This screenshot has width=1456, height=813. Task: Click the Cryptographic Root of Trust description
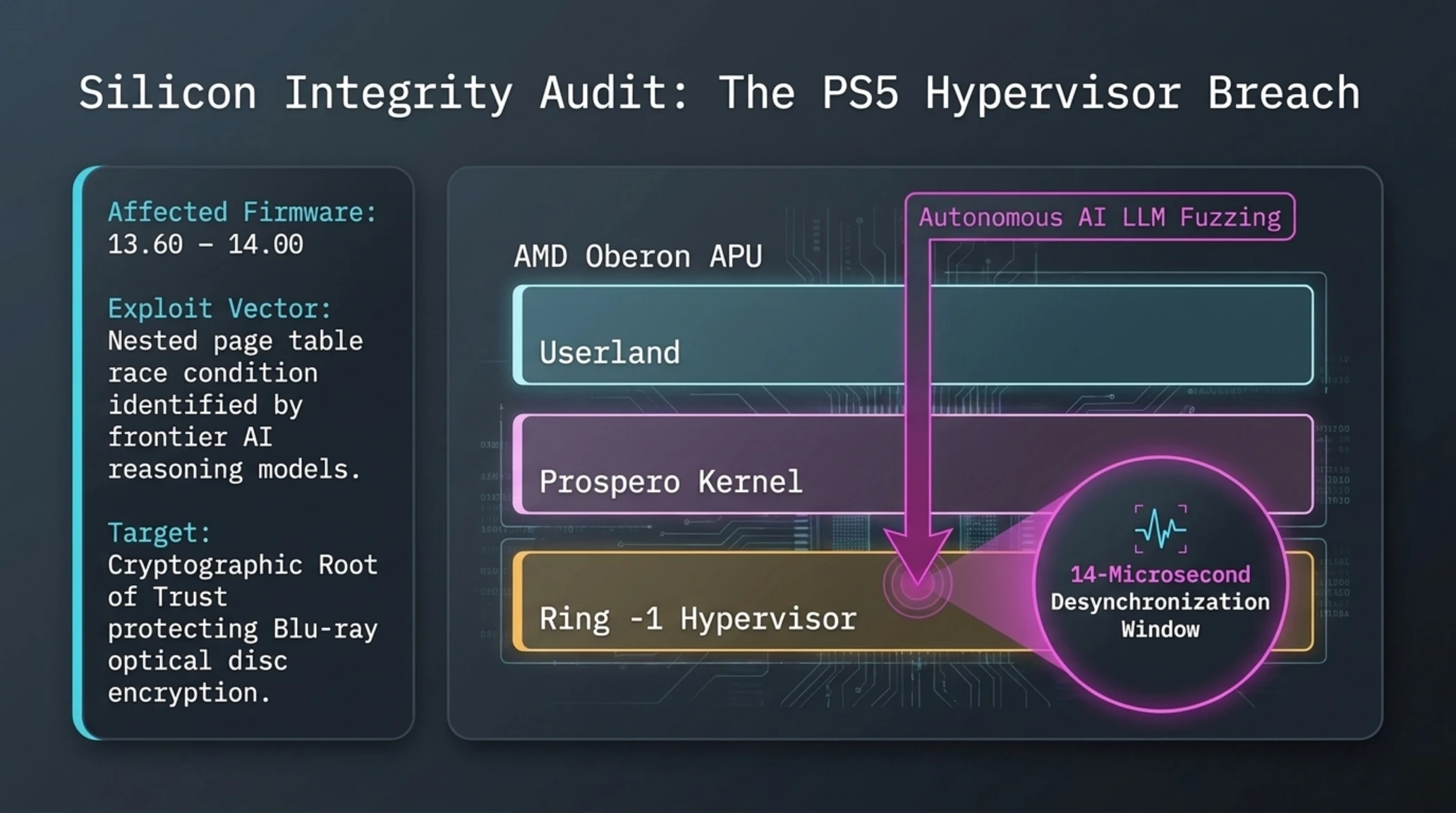click(x=243, y=629)
